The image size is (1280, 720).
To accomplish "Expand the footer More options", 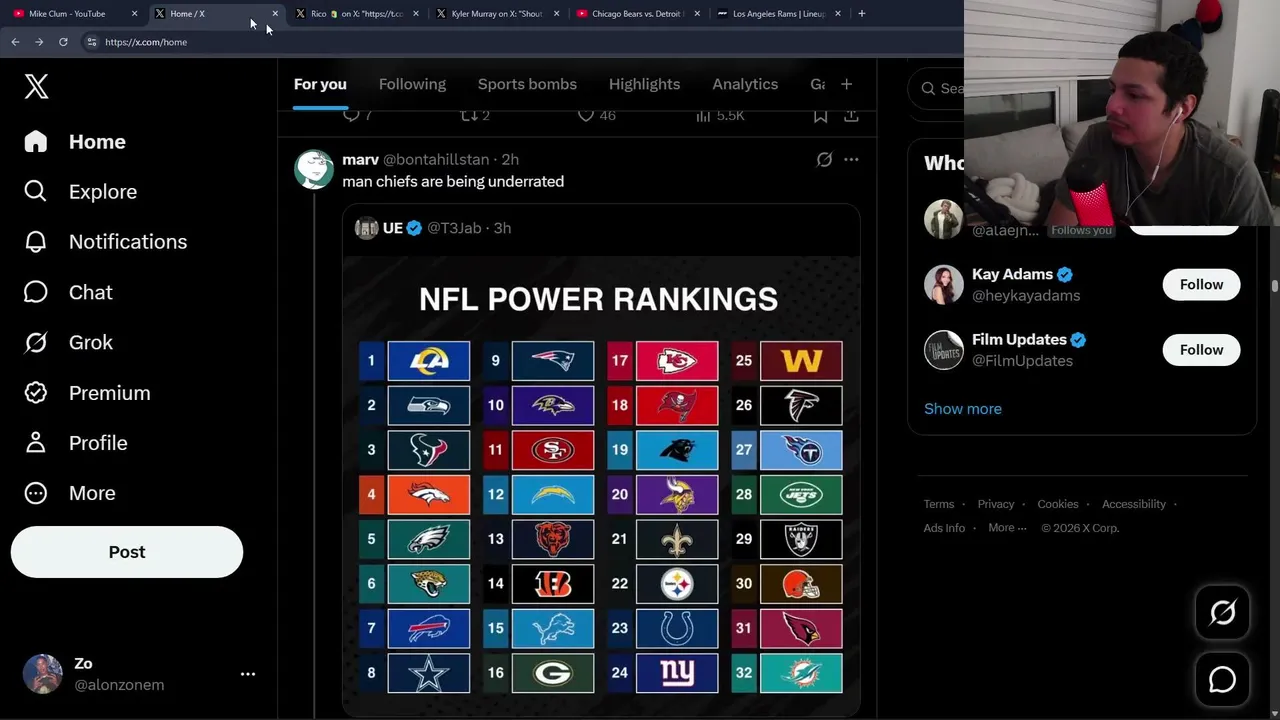I will click(1007, 528).
